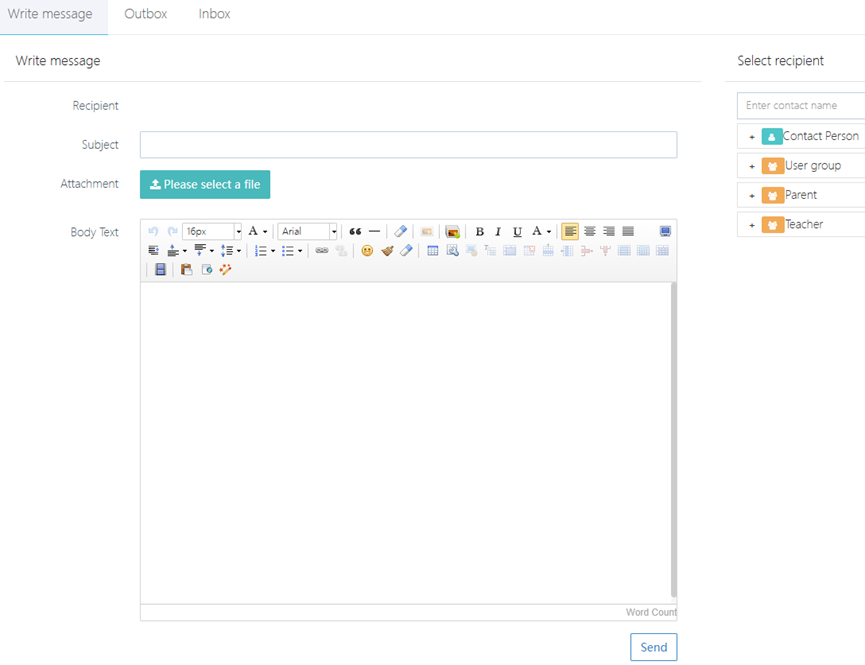865x665 pixels.
Task: Insert a horizontal rule line
Action: [x=374, y=231]
